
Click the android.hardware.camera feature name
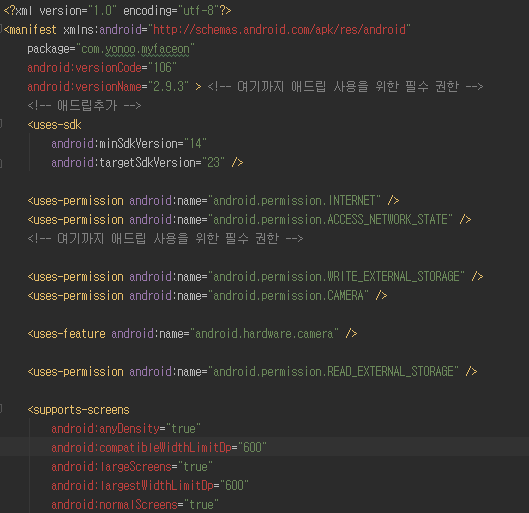pyautogui.click(x=264, y=334)
